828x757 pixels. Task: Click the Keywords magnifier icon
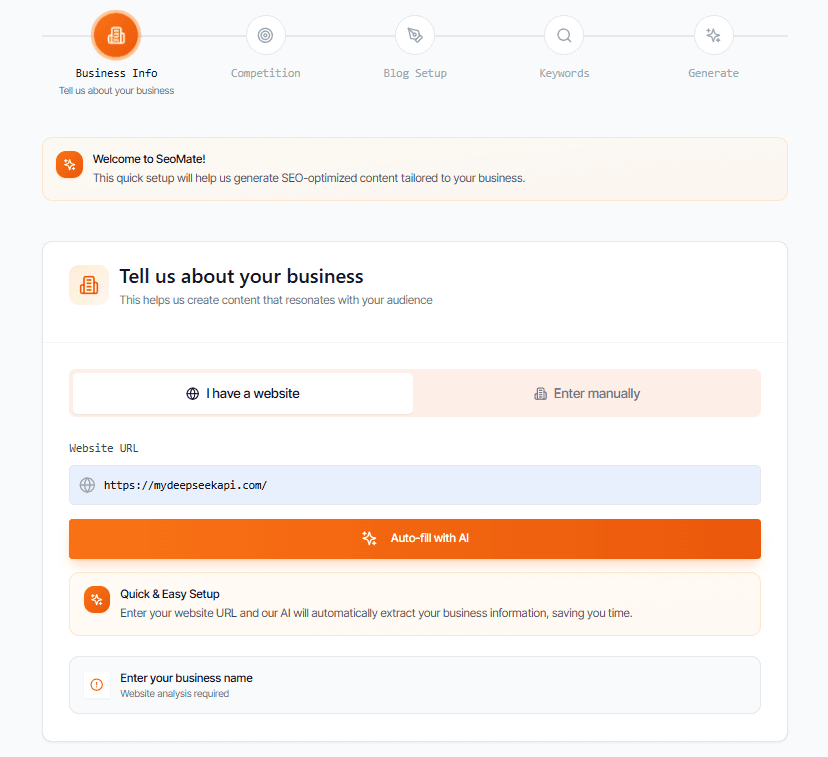564,34
